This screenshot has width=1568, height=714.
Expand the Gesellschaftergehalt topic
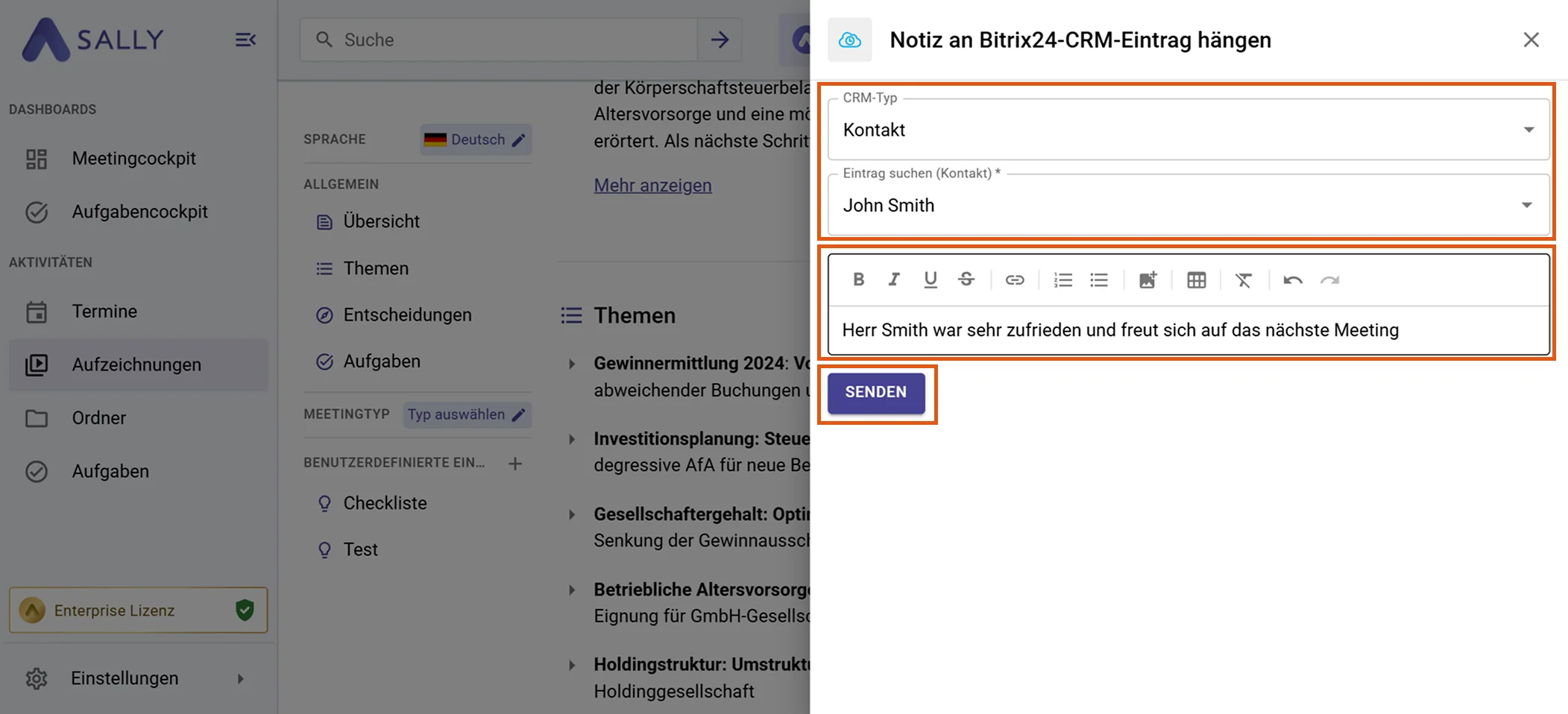click(572, 514)
